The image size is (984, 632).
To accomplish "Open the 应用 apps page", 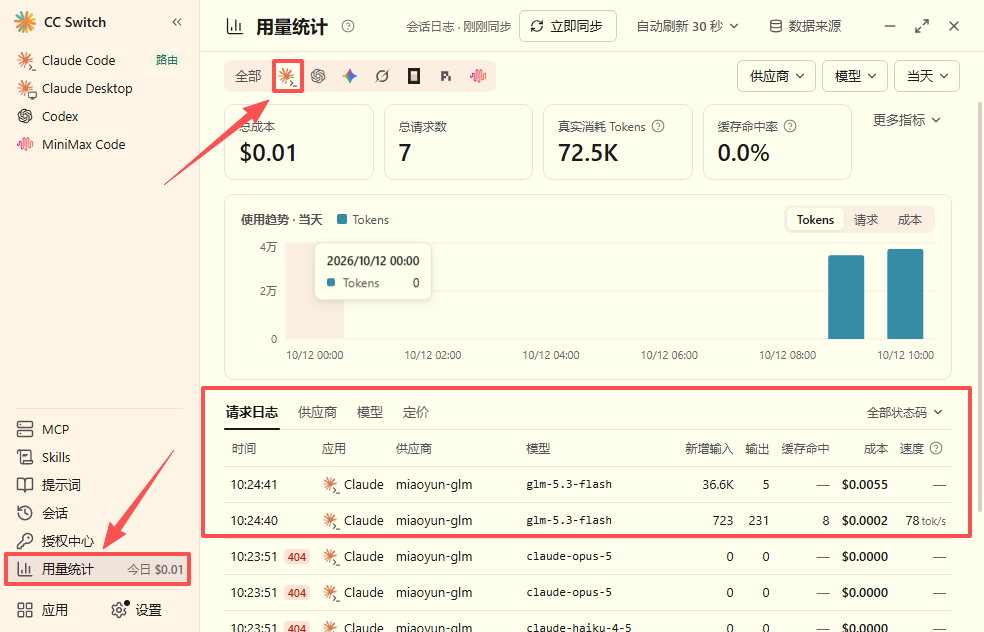I will (x=55, y=610).
